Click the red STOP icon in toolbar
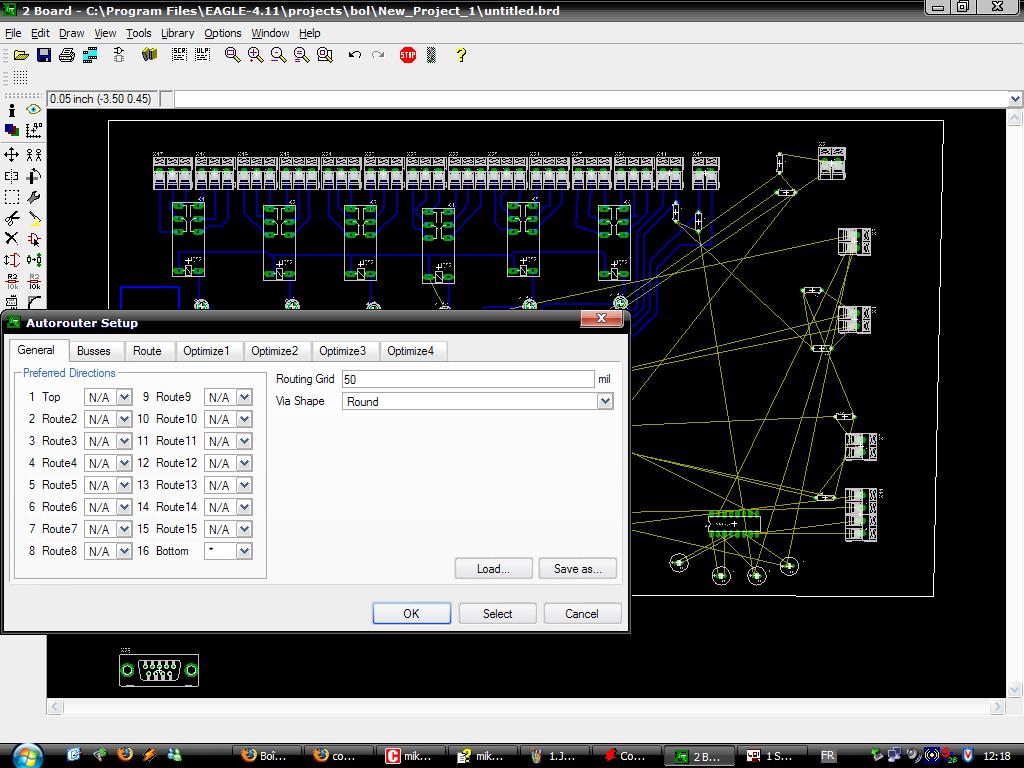 (407, 55)
